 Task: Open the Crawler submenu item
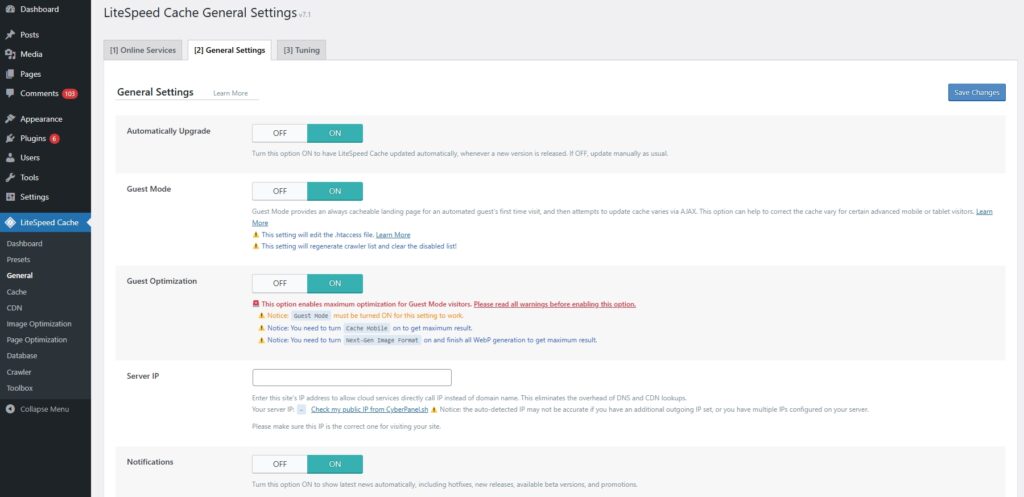[19, 372]
